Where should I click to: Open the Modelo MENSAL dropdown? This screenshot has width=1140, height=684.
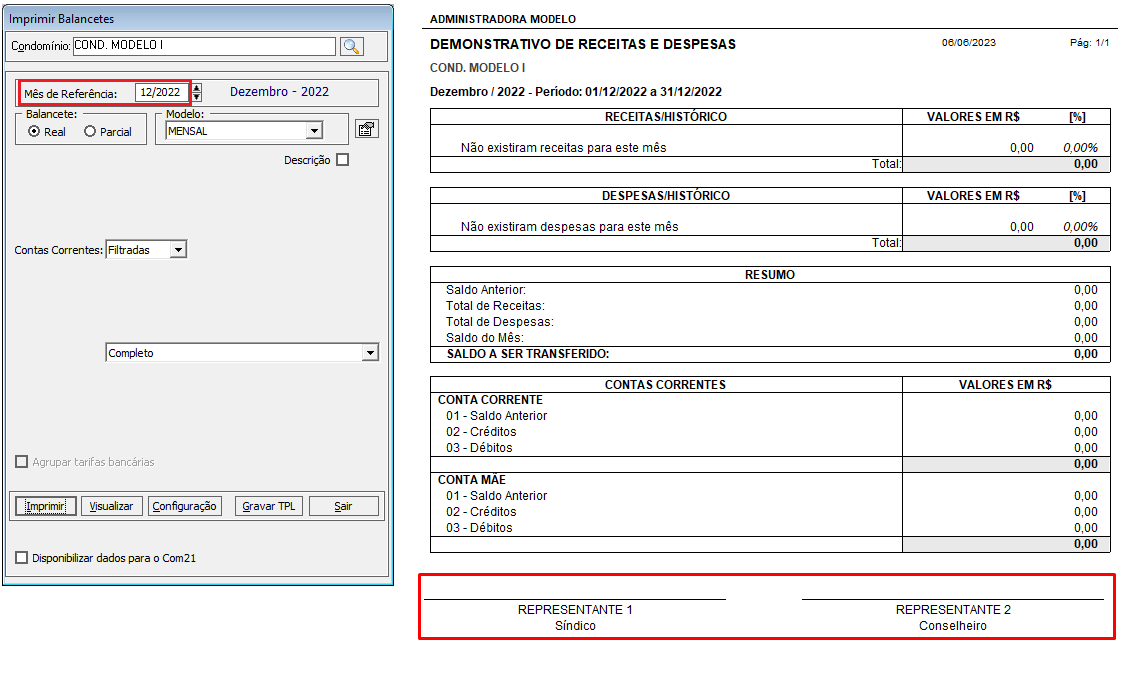pos(314,132)
